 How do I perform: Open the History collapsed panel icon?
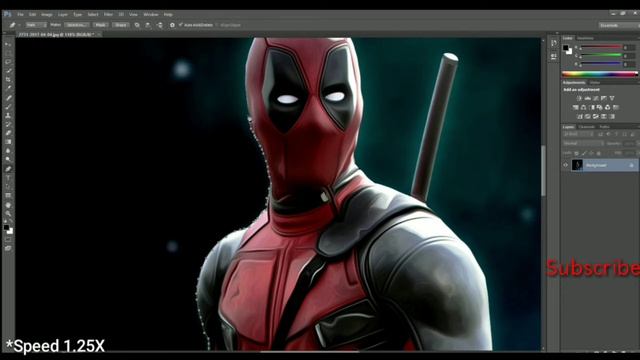click(x=554, y=43)
